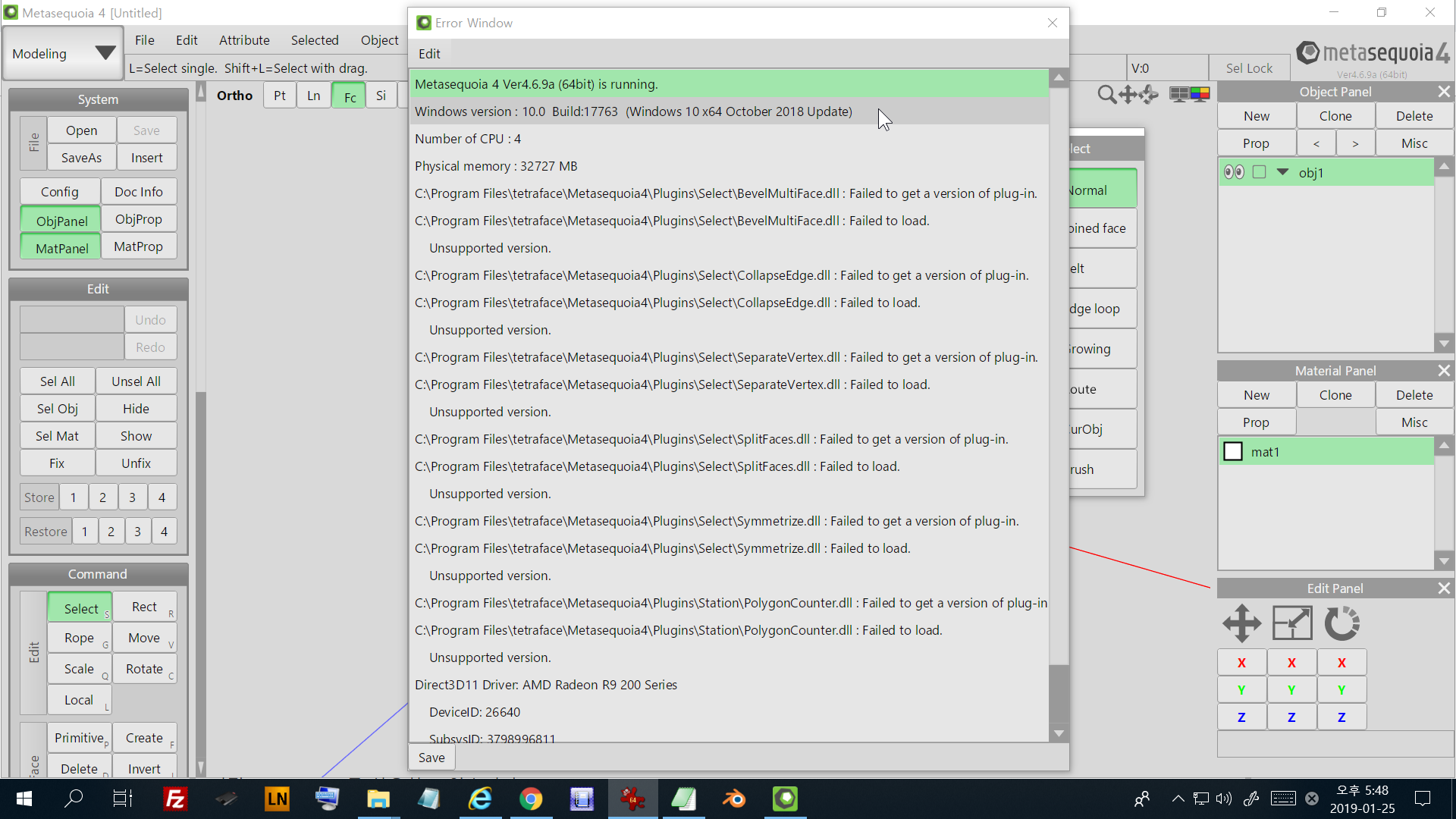Click Save in the Error Window

[431, 758]
